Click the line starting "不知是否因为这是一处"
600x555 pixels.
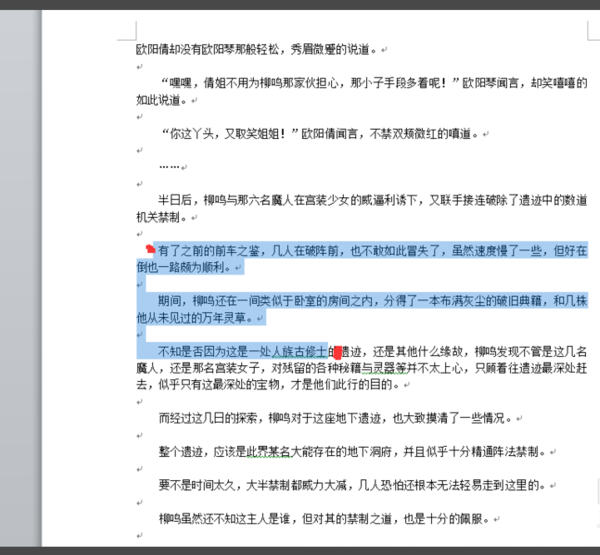point(373,351)
